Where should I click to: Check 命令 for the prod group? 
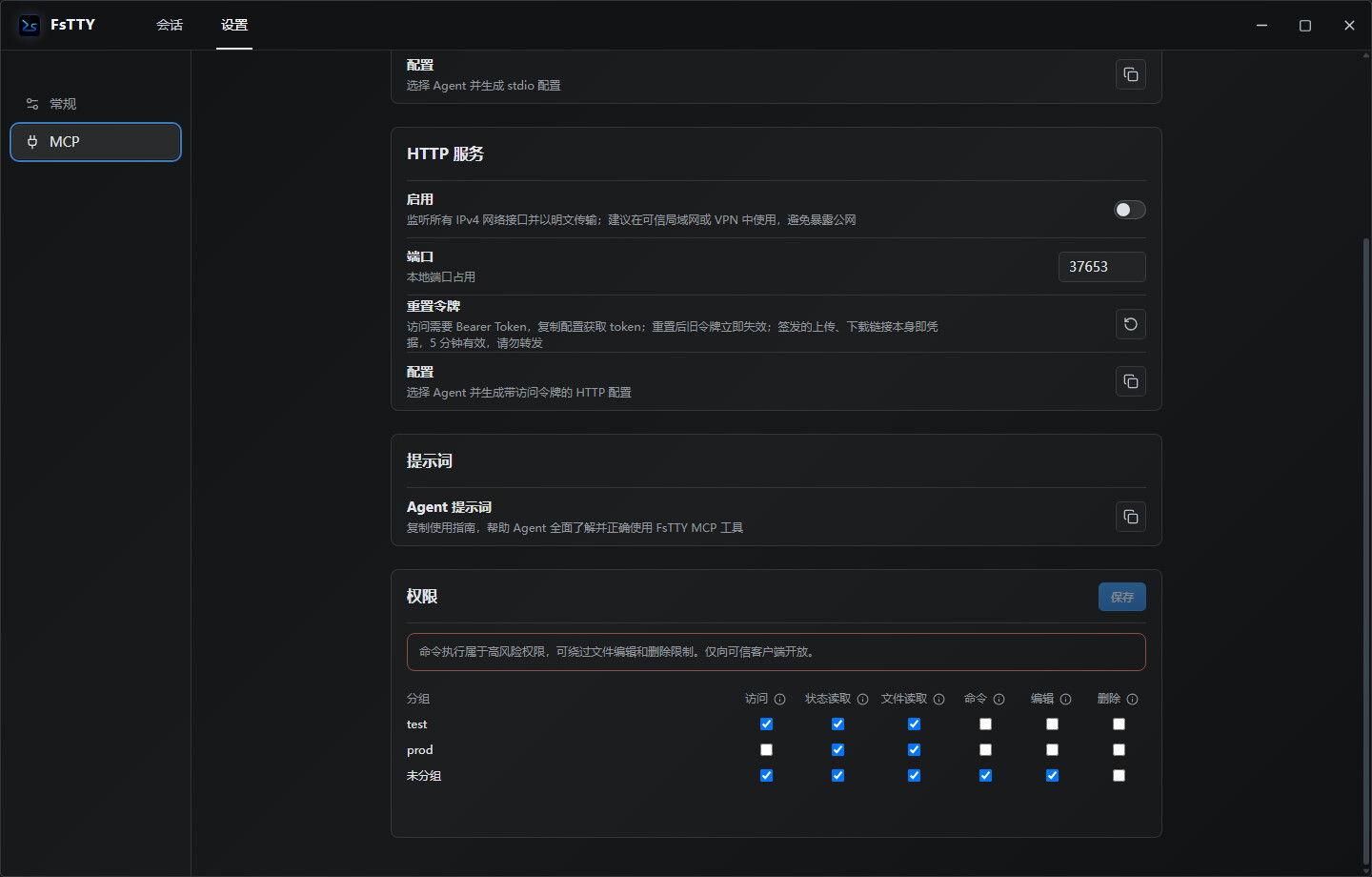(x=986, y=750)
